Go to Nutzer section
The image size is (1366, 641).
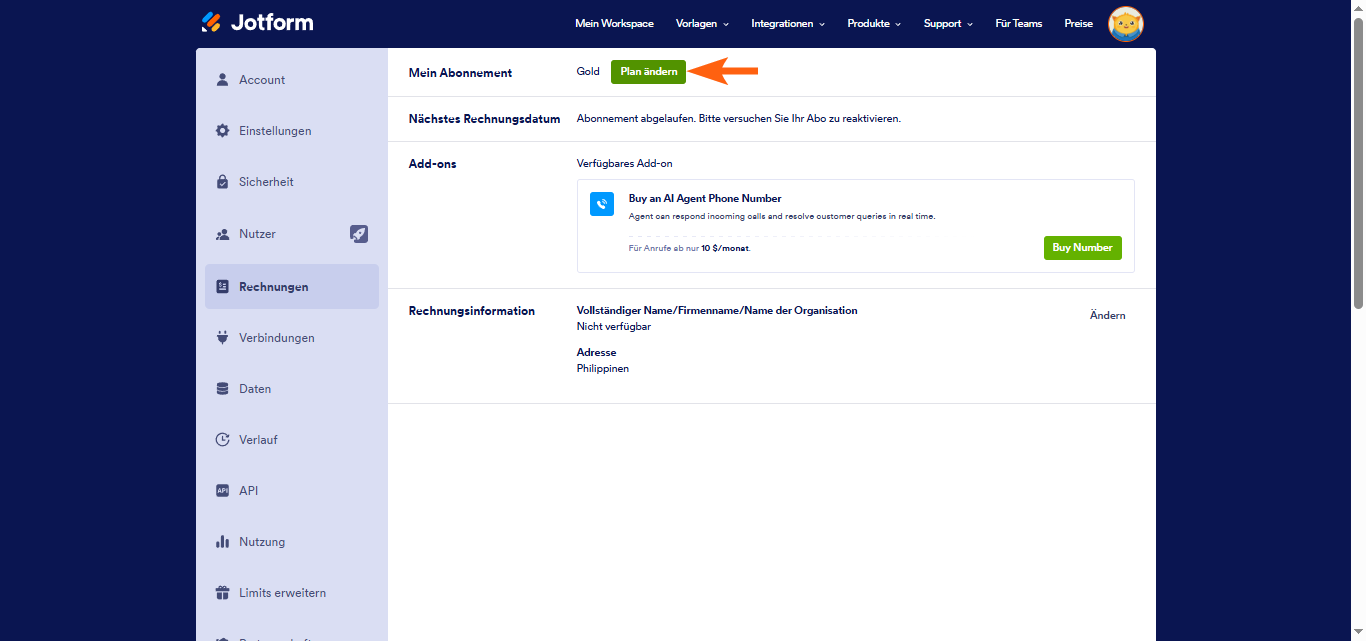coord(292,234)
